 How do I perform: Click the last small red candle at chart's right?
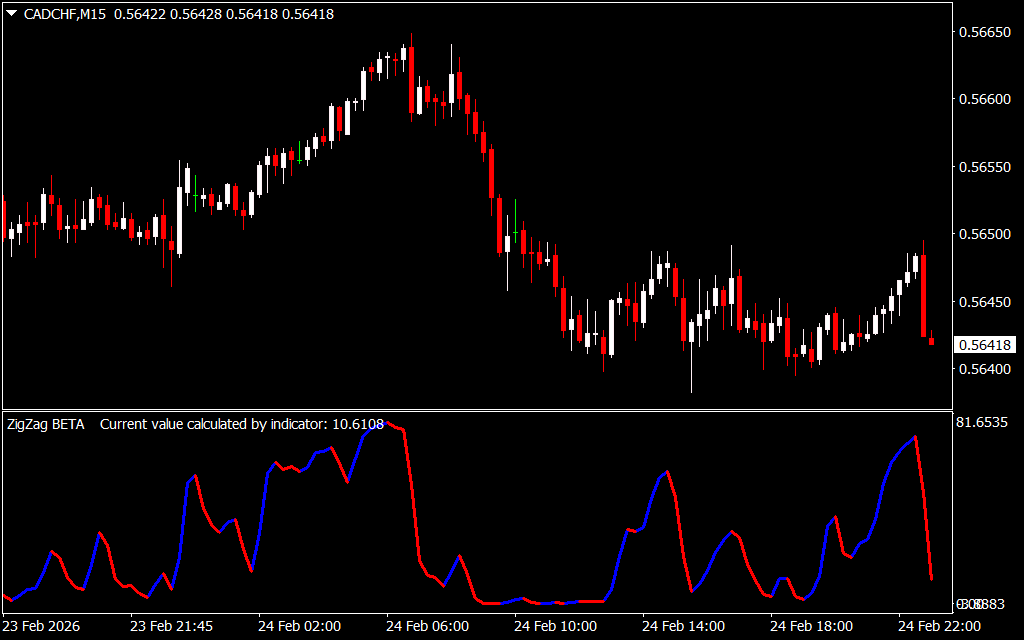coord(932,342)
